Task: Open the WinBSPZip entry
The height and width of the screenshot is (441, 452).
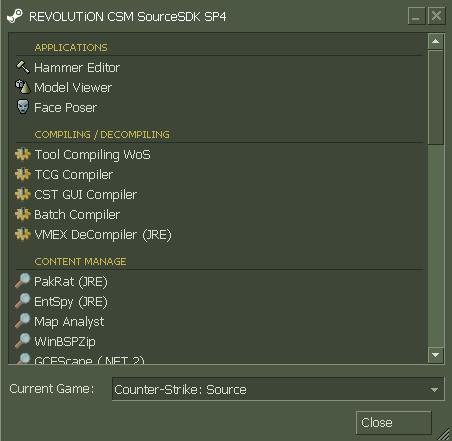Action: point(65,342)
